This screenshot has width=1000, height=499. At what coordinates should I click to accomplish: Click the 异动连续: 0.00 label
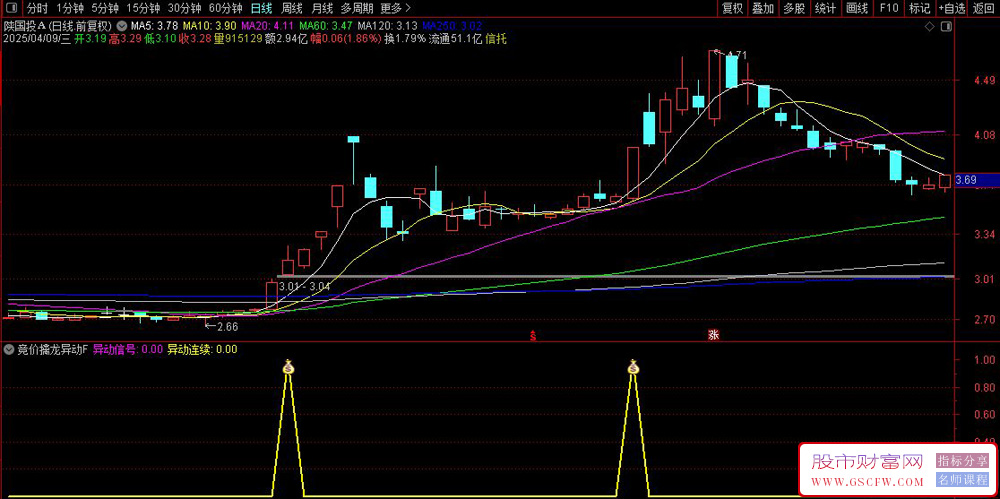(202, 350)
